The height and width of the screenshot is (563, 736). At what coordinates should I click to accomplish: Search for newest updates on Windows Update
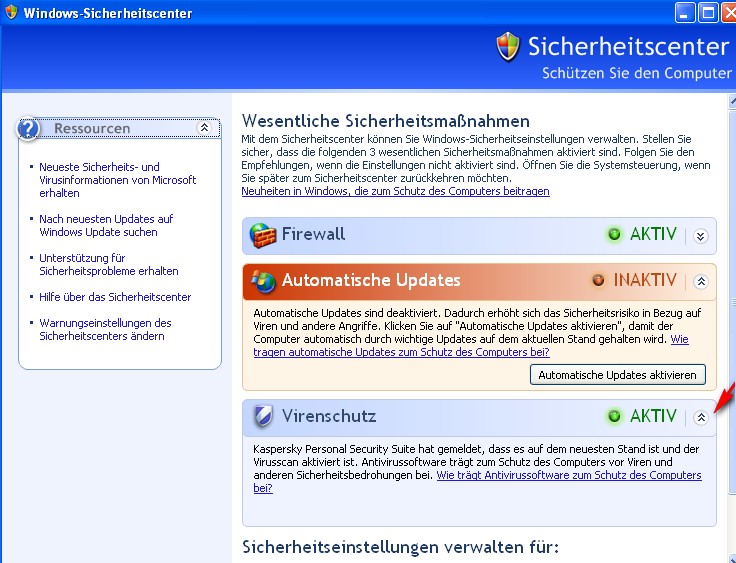[x=106, y=225]
